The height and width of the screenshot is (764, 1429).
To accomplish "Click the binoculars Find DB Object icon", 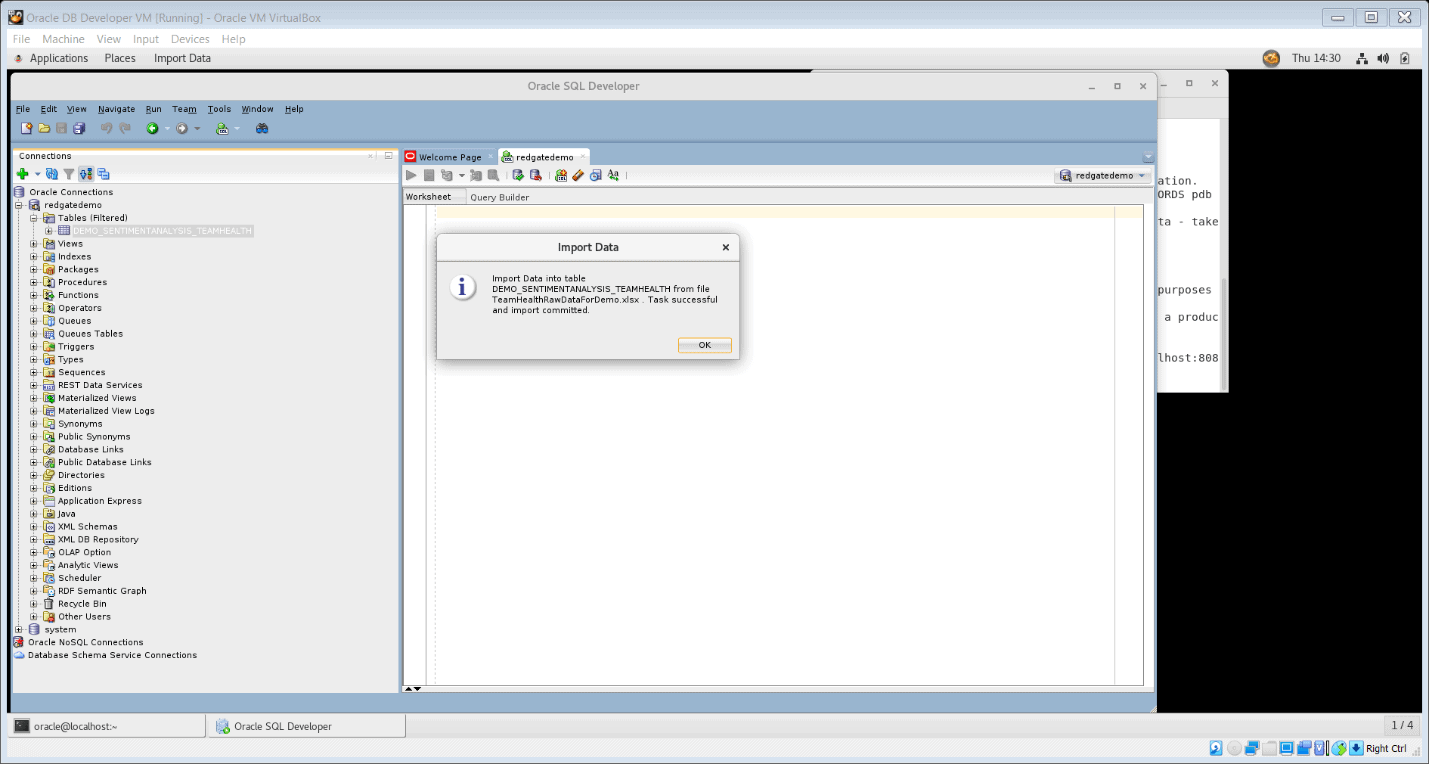I will pos(262,128).
